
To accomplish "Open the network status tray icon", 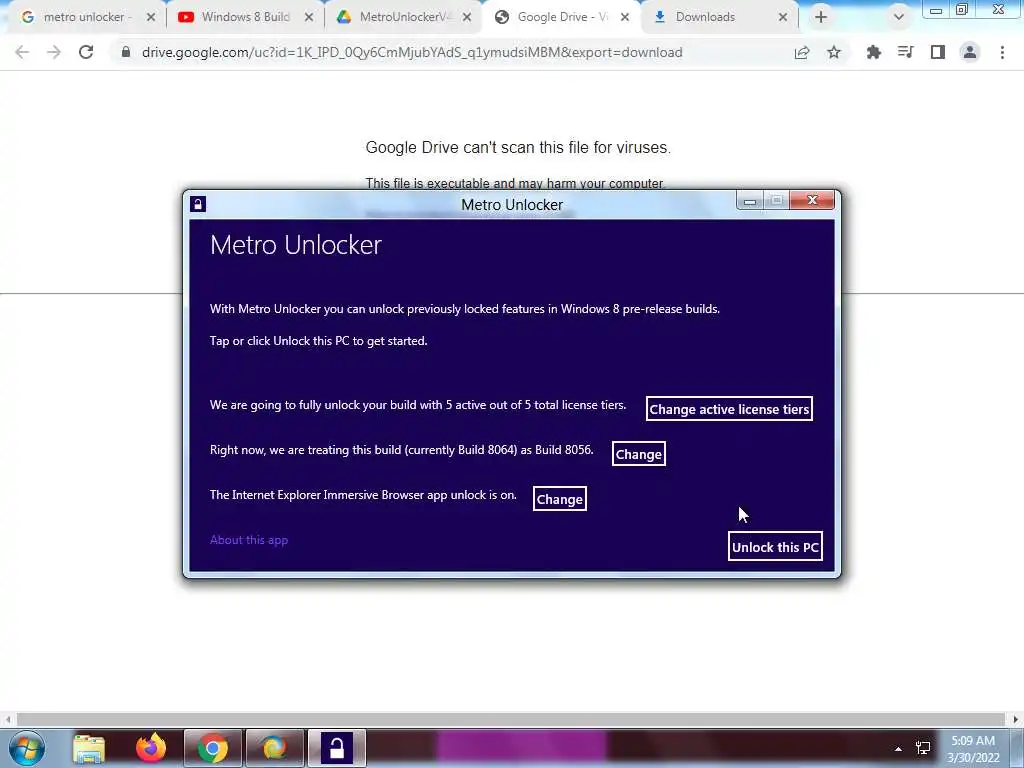I will pyautogui.click(x=923, y=748).
